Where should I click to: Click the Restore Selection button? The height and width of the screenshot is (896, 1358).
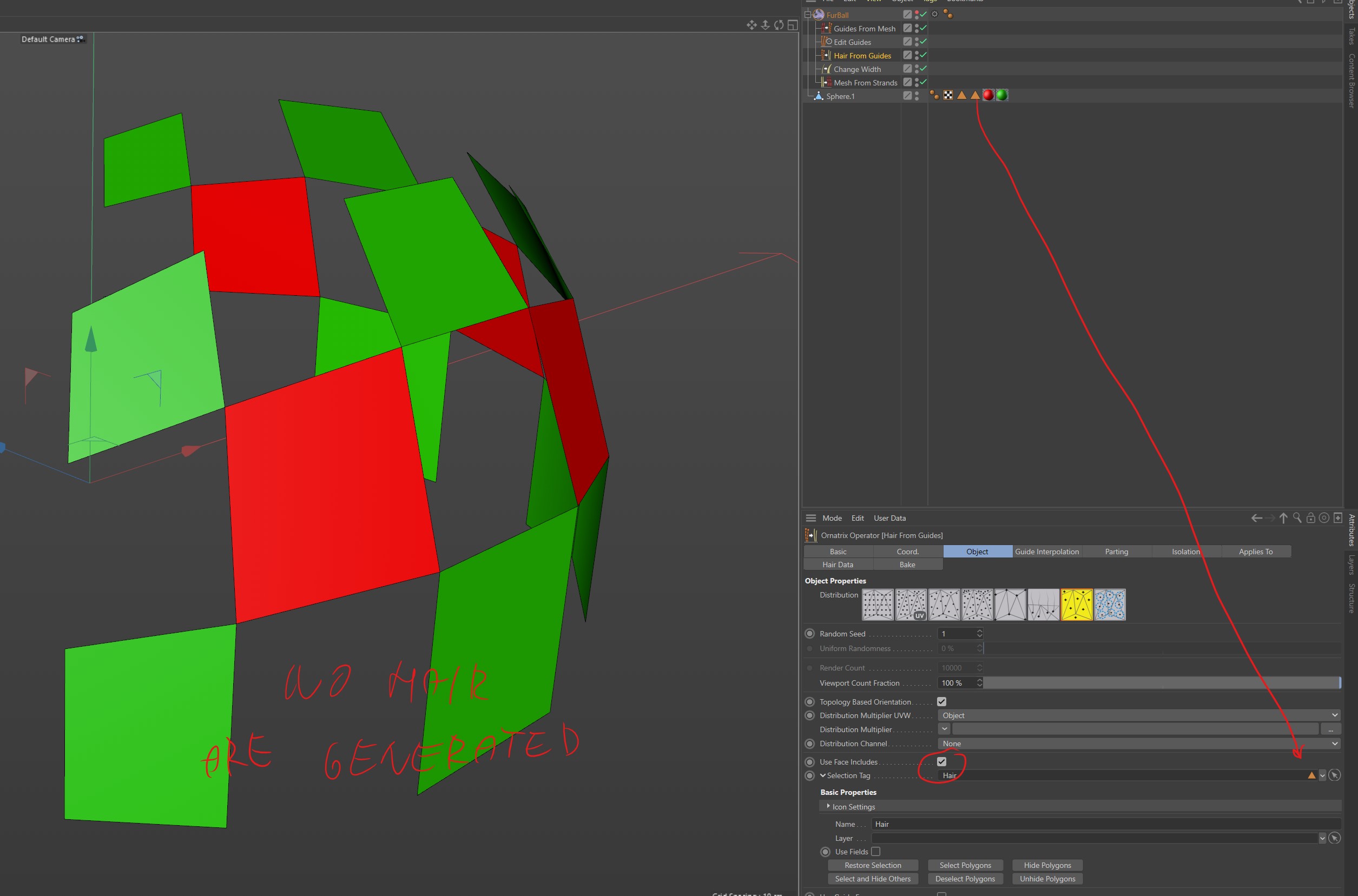click(x=873, y=865)
